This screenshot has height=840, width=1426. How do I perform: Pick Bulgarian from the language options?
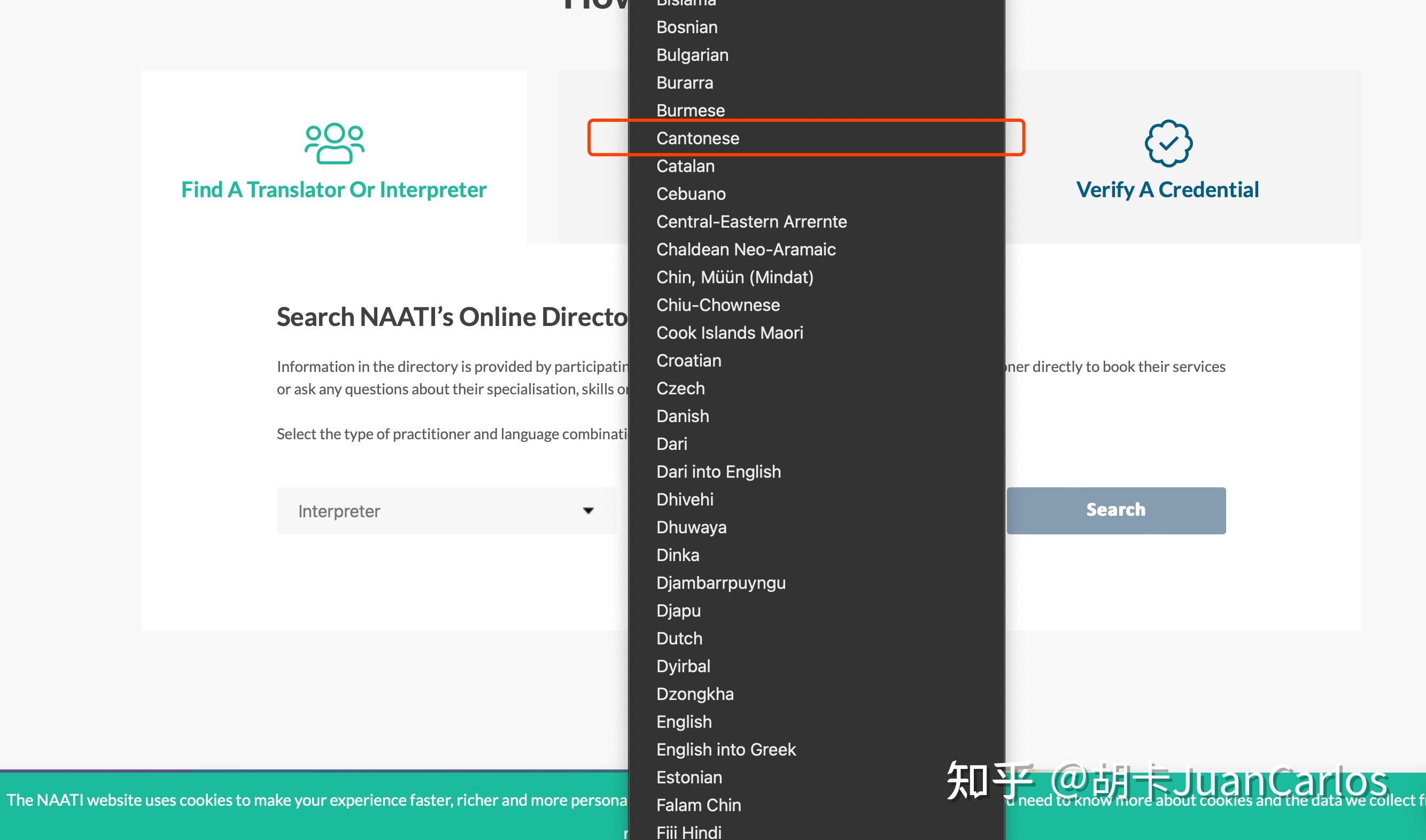(x=692, y=55)
